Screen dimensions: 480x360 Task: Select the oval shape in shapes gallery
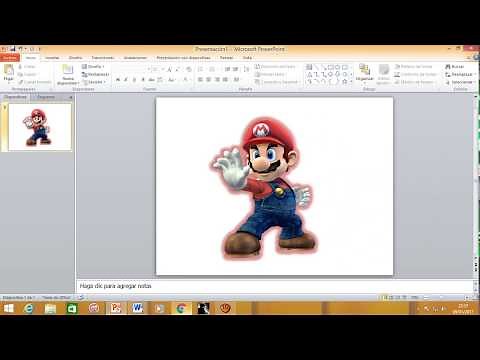(x=338, y=67)
